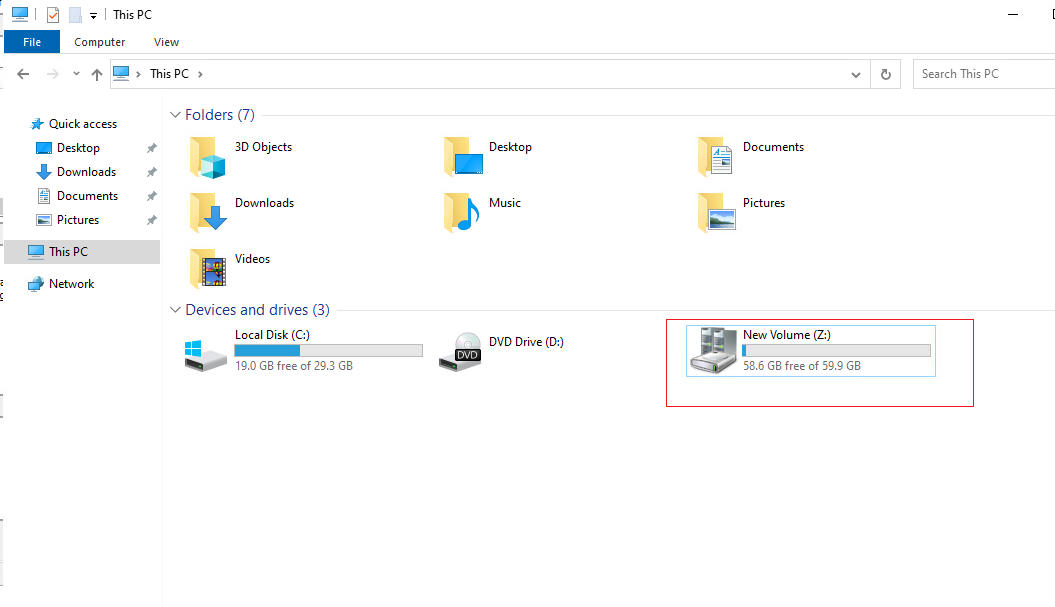
Task: Click the Back navigation arrow
Action: [x=23, y=74]
